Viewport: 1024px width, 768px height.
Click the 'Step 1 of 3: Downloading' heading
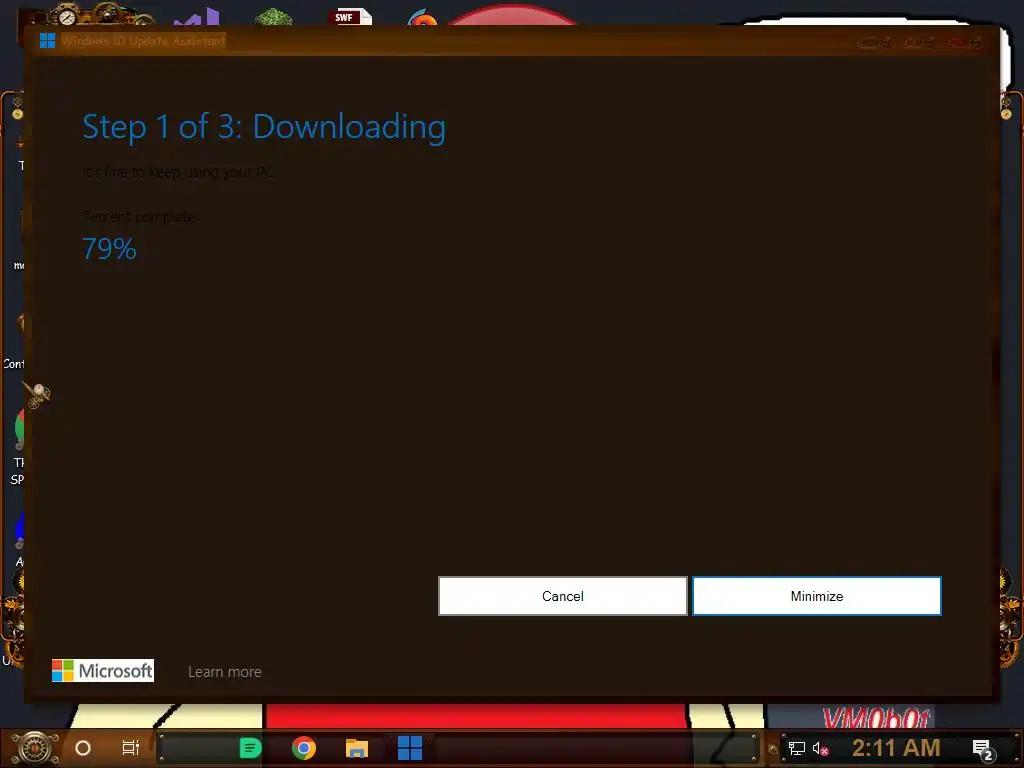[264, 127]
